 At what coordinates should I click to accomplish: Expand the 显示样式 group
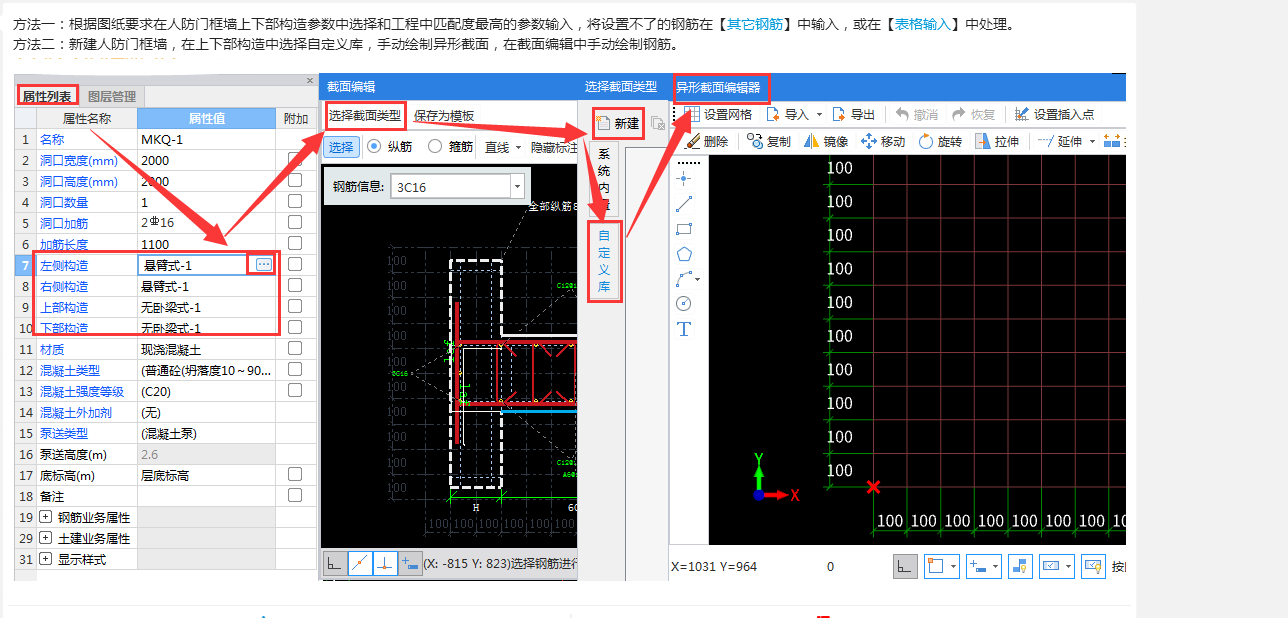45,559
